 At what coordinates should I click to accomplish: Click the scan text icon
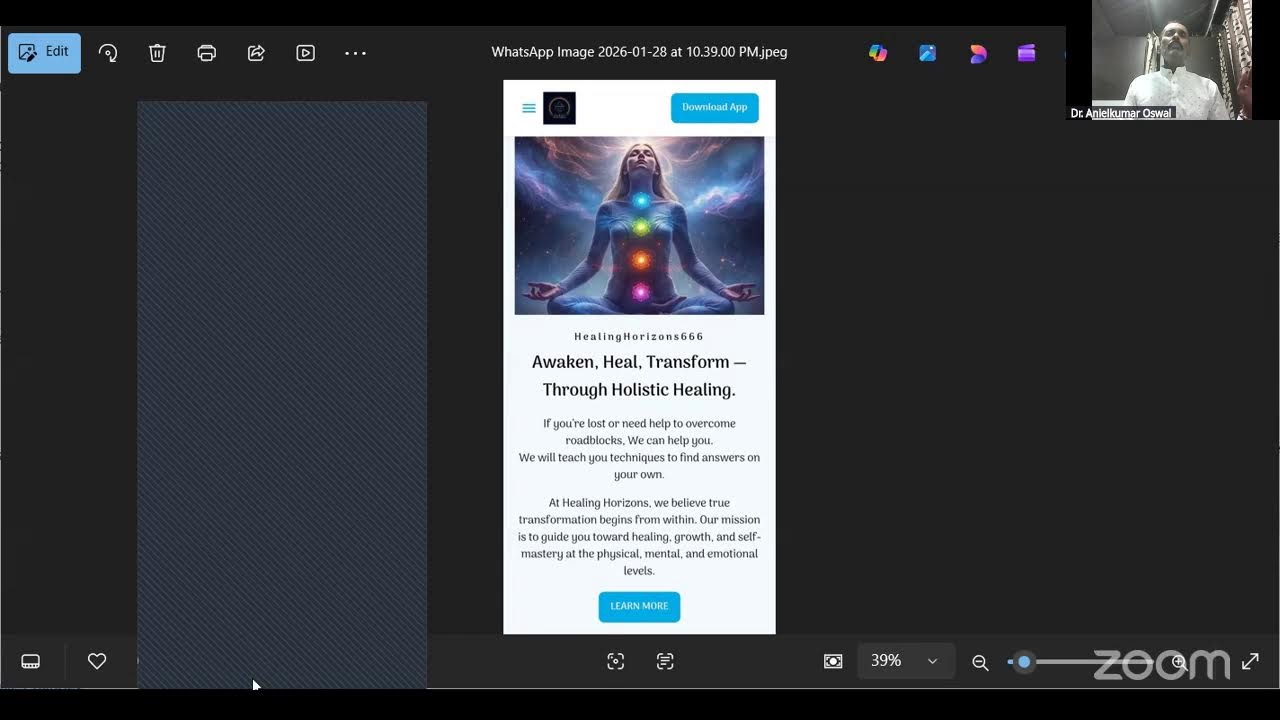665,661
